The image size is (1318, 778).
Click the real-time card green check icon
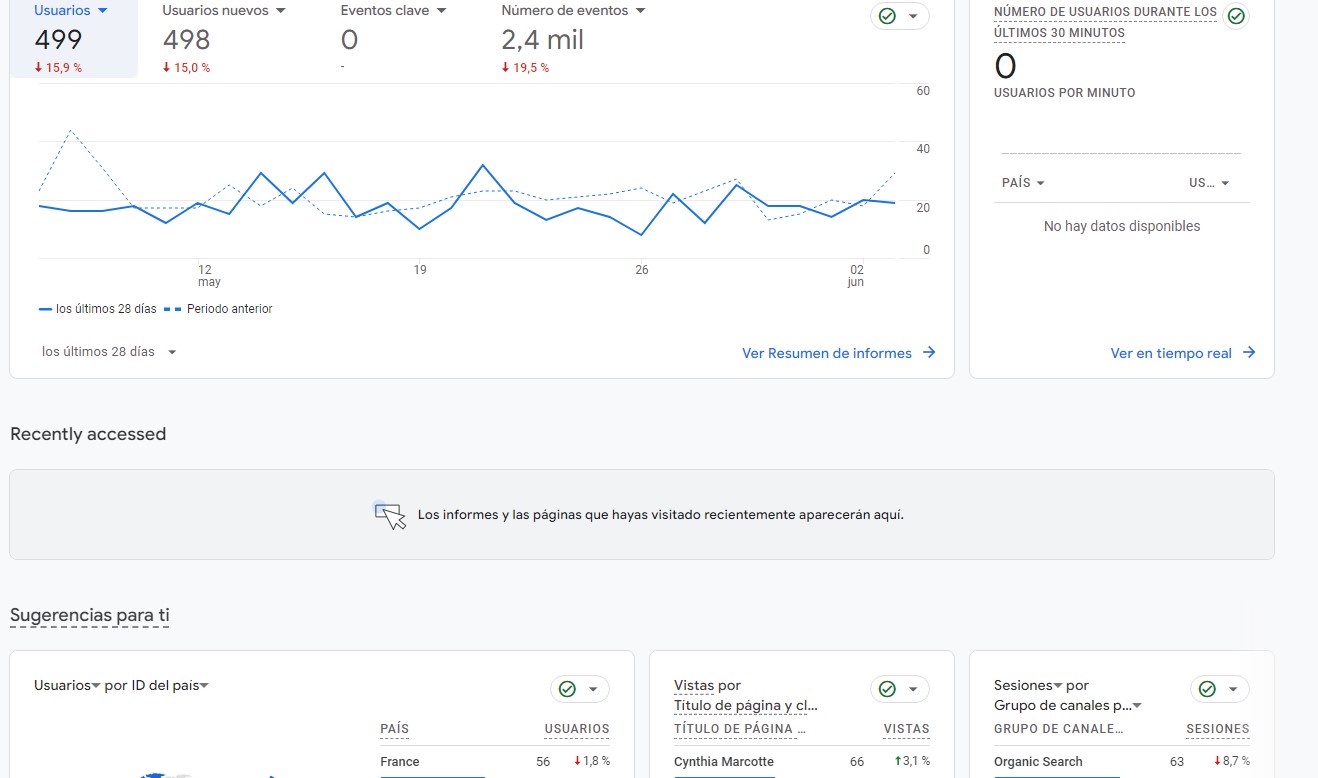coord(1236,16)
